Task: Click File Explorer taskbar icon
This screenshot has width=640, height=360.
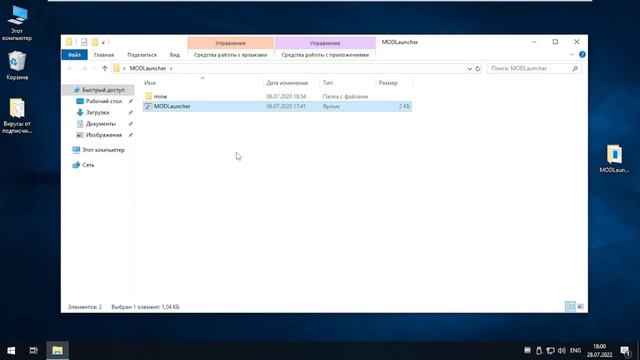Action: [57, 351]
